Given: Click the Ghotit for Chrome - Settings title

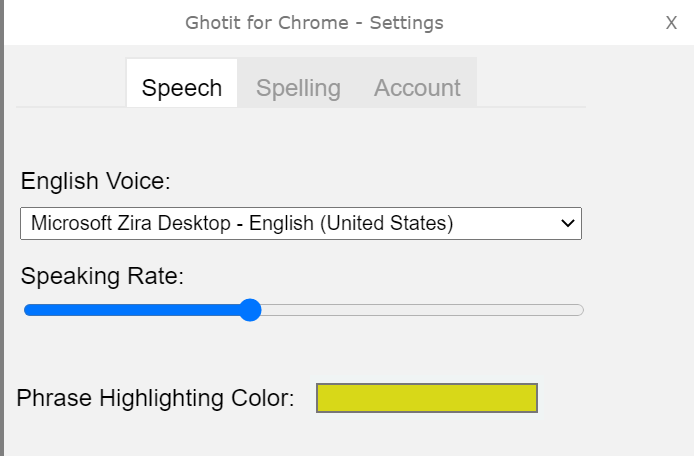Looking at the screenshot, I should tap(314, 23).
